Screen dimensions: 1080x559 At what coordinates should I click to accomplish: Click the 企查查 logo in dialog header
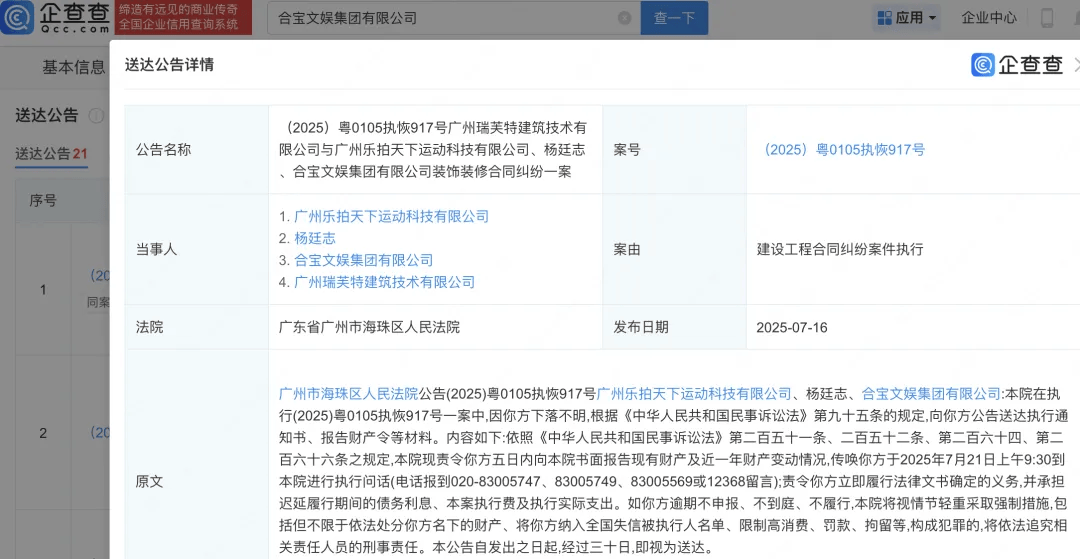[x=1017, y=65]
